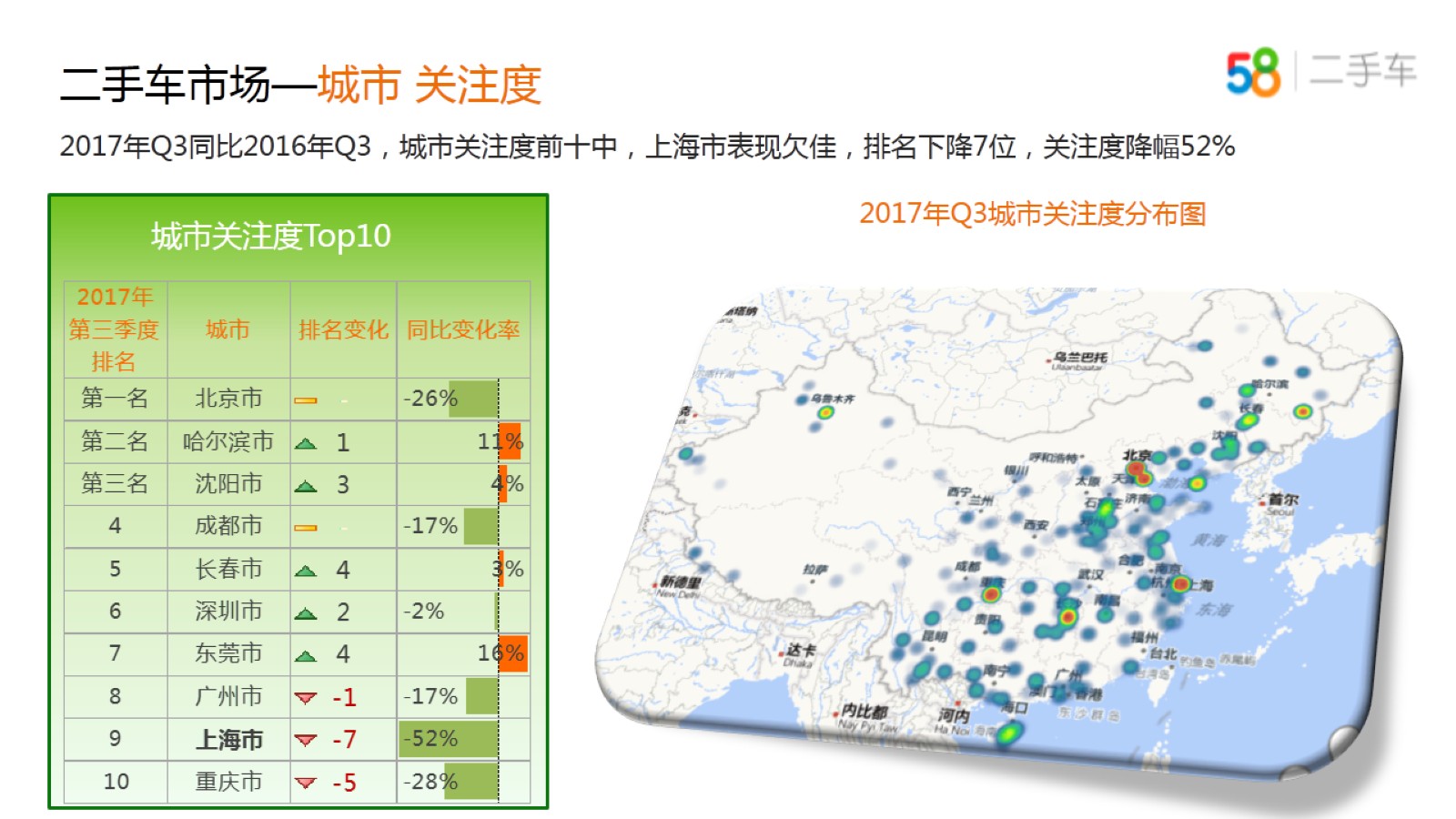Click the 城市 column header
Viewport: 1456px width, 819px height.
pos(227,329)
